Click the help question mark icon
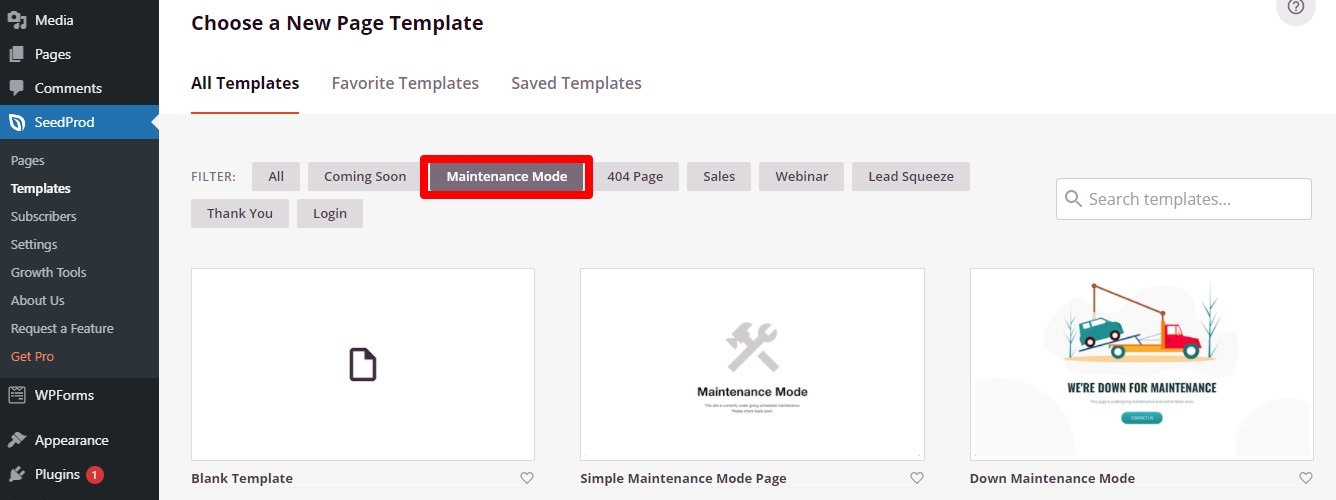The width and height of the screenshot is (1336, 500). point(1296,7)
